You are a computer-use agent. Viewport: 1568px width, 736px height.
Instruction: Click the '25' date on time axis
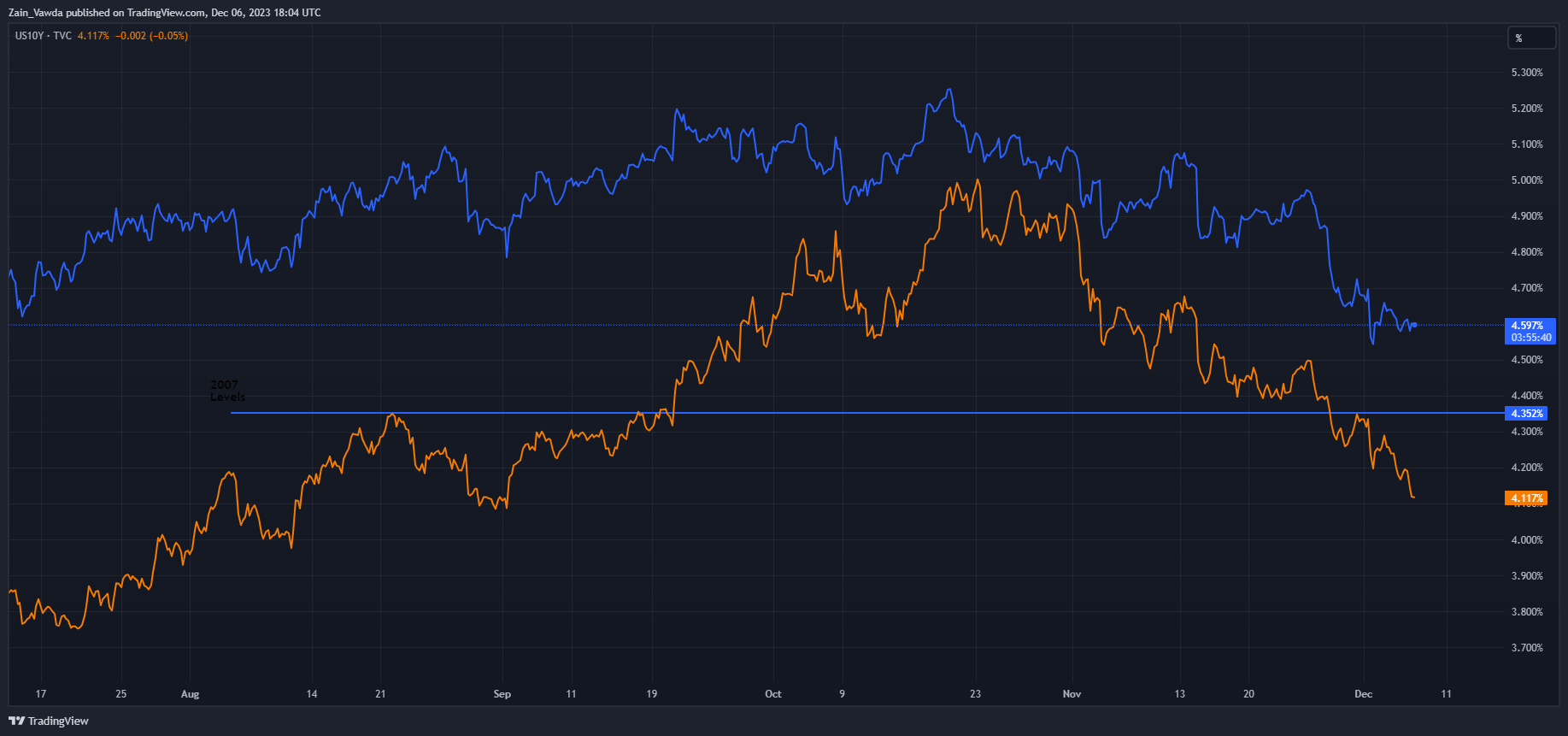121,694
